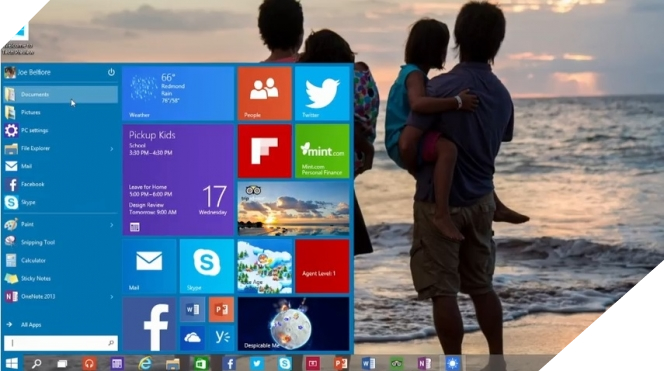The width and height of the screenshot is (664, 371).
Task: Open the small Yammer tile
Action: point(221,338)
